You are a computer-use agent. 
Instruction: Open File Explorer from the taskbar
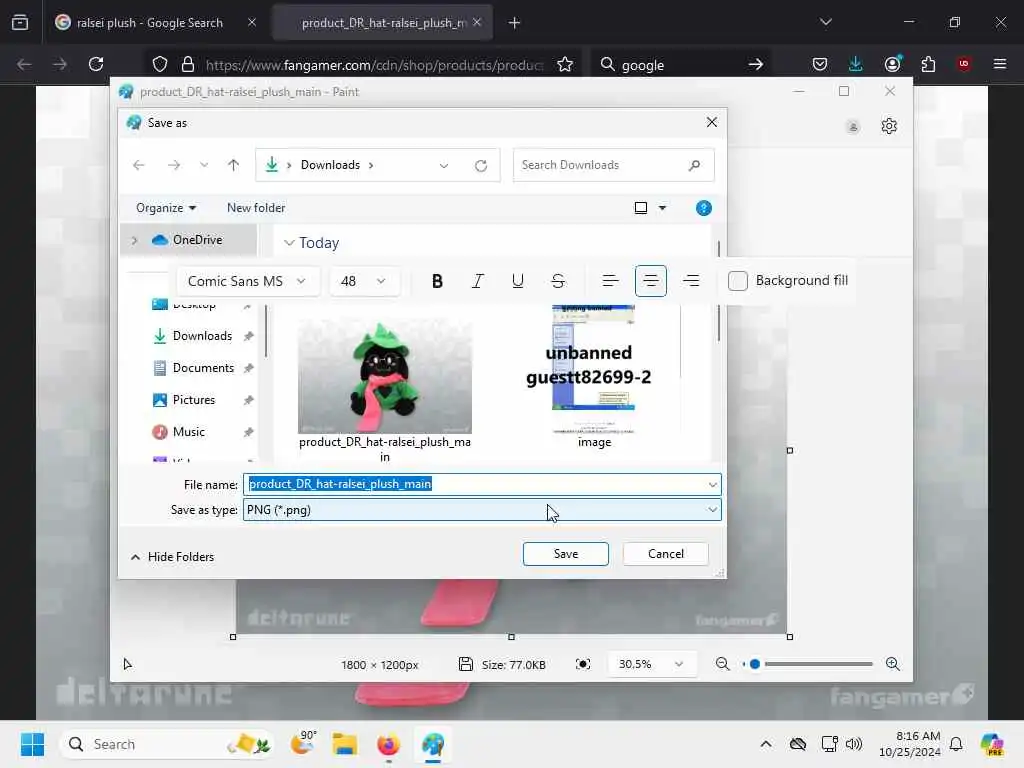click(345, 744)
